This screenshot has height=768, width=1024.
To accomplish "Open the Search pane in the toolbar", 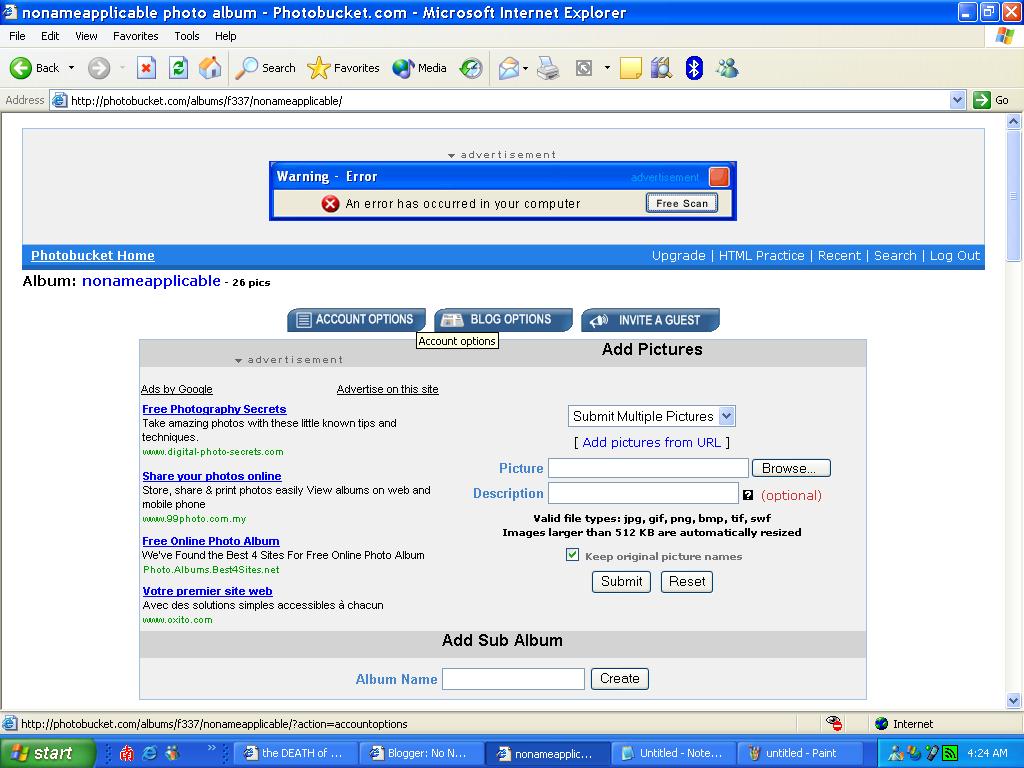I will 265,68.
